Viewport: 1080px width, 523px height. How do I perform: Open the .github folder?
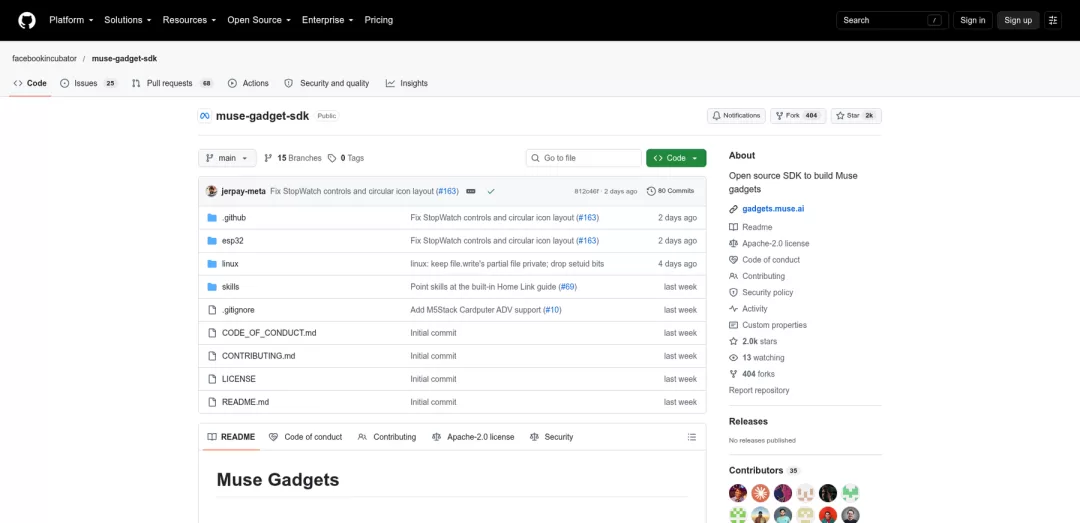[x=233, y=218]
